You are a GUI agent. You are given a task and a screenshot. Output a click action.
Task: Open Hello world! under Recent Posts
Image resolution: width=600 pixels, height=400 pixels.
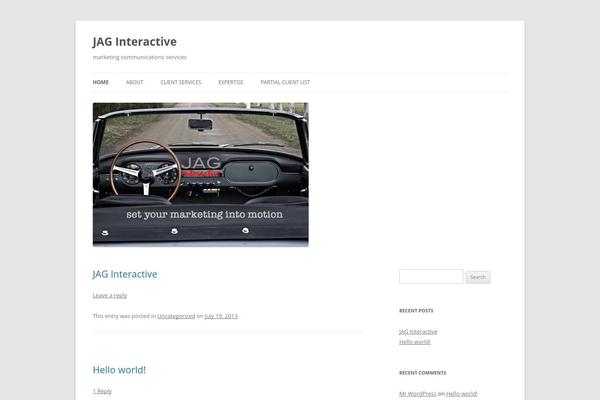414,342
